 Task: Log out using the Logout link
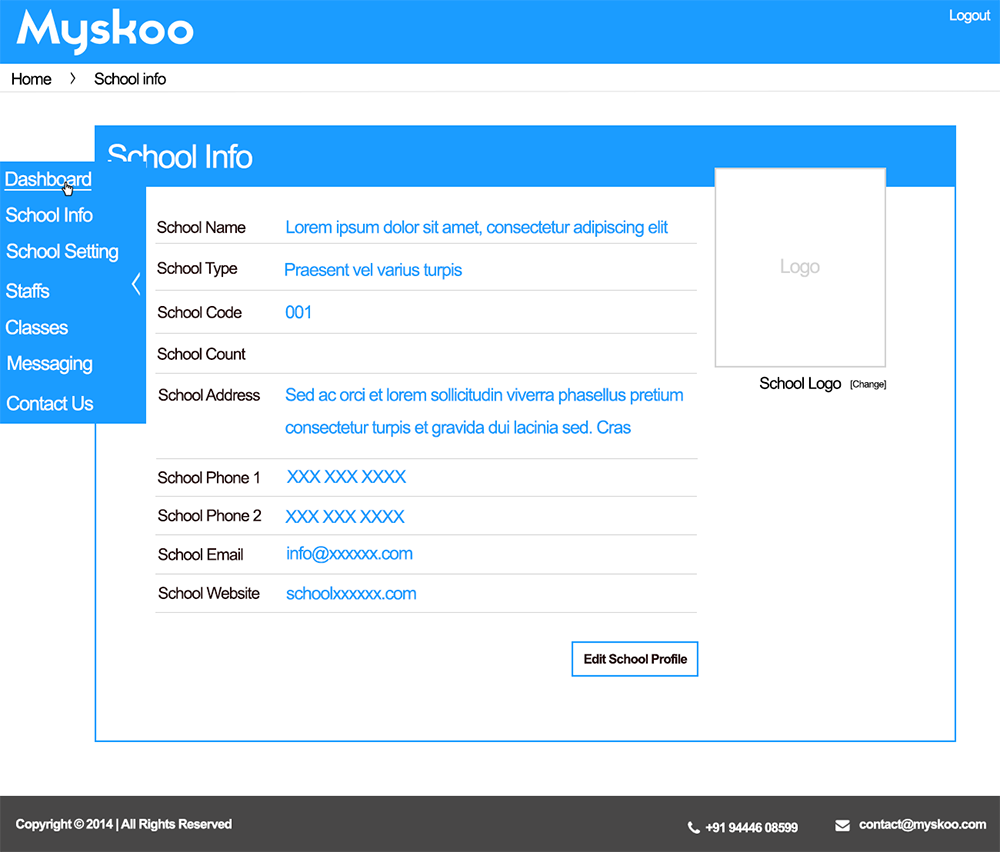969,16
